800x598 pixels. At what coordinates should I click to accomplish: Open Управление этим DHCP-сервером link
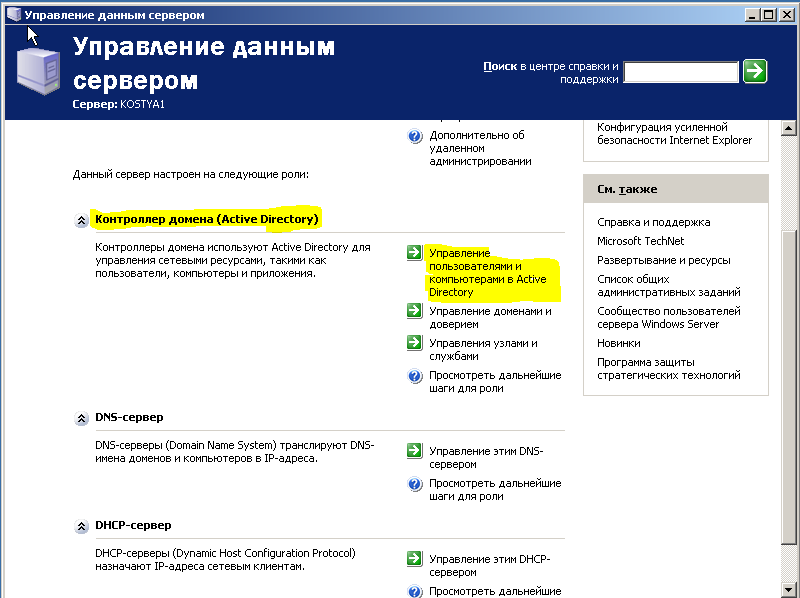click(489, 565)
